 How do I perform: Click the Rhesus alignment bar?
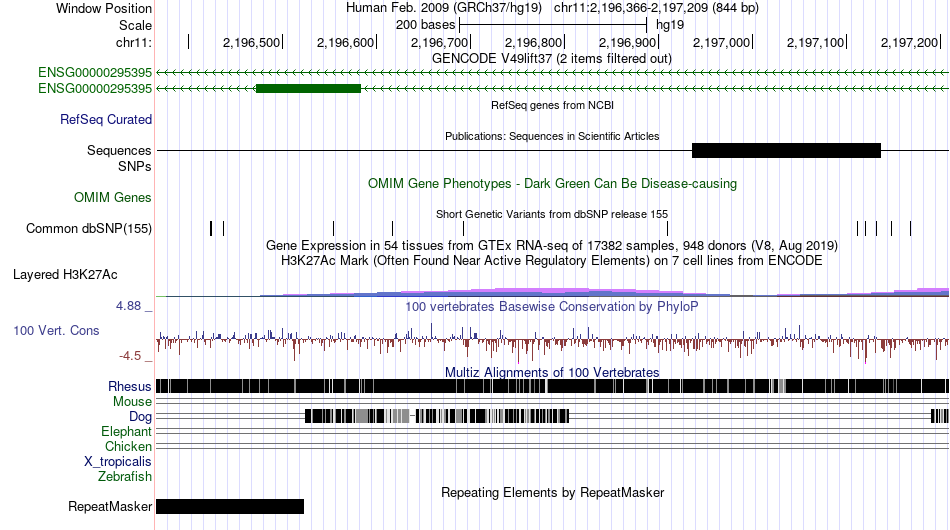coord(552,386)
